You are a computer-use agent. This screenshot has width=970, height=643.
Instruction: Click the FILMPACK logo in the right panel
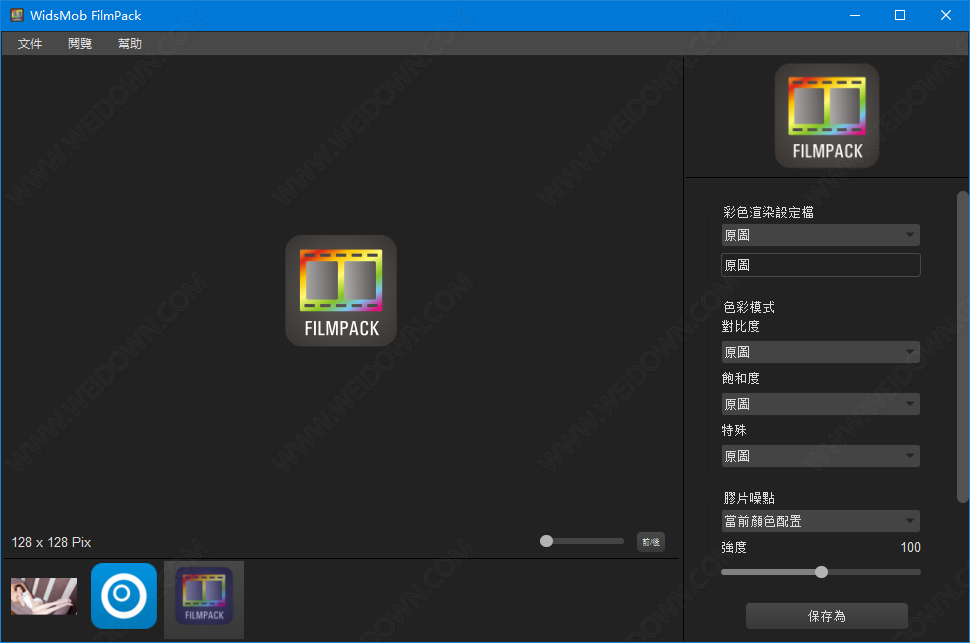coord(827,115)
